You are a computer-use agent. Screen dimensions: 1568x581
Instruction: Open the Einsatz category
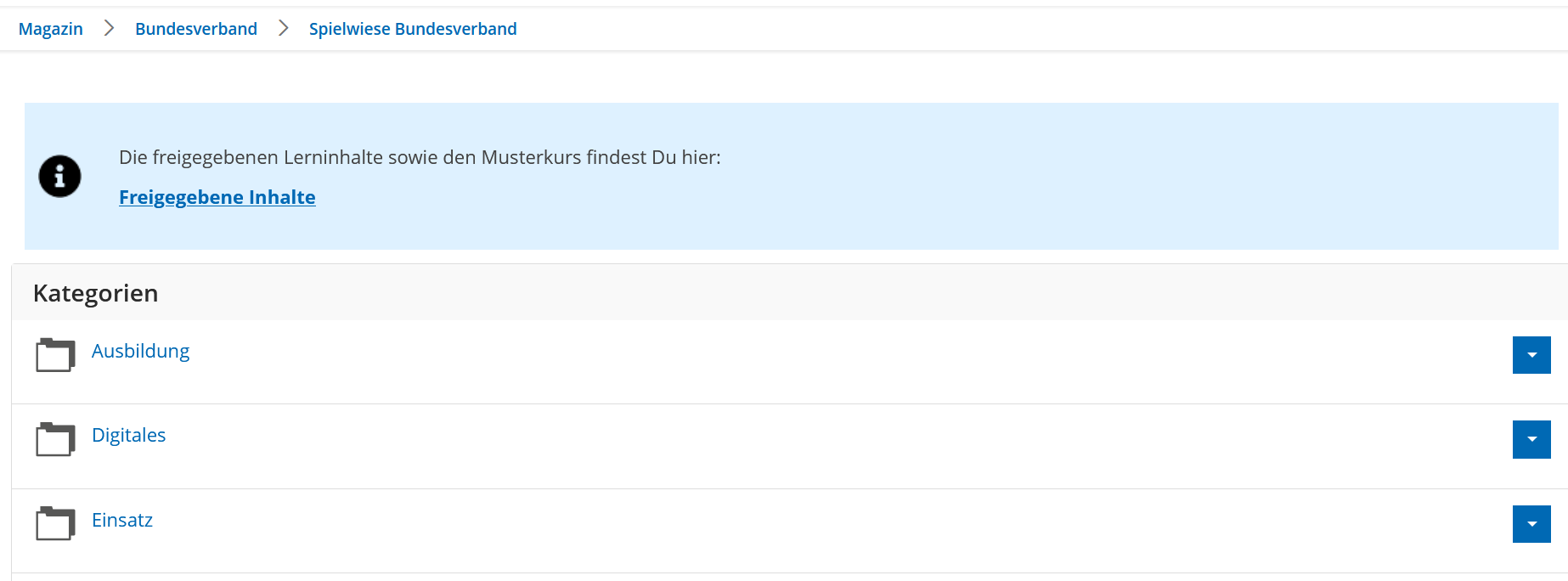(x=122, y=520)
